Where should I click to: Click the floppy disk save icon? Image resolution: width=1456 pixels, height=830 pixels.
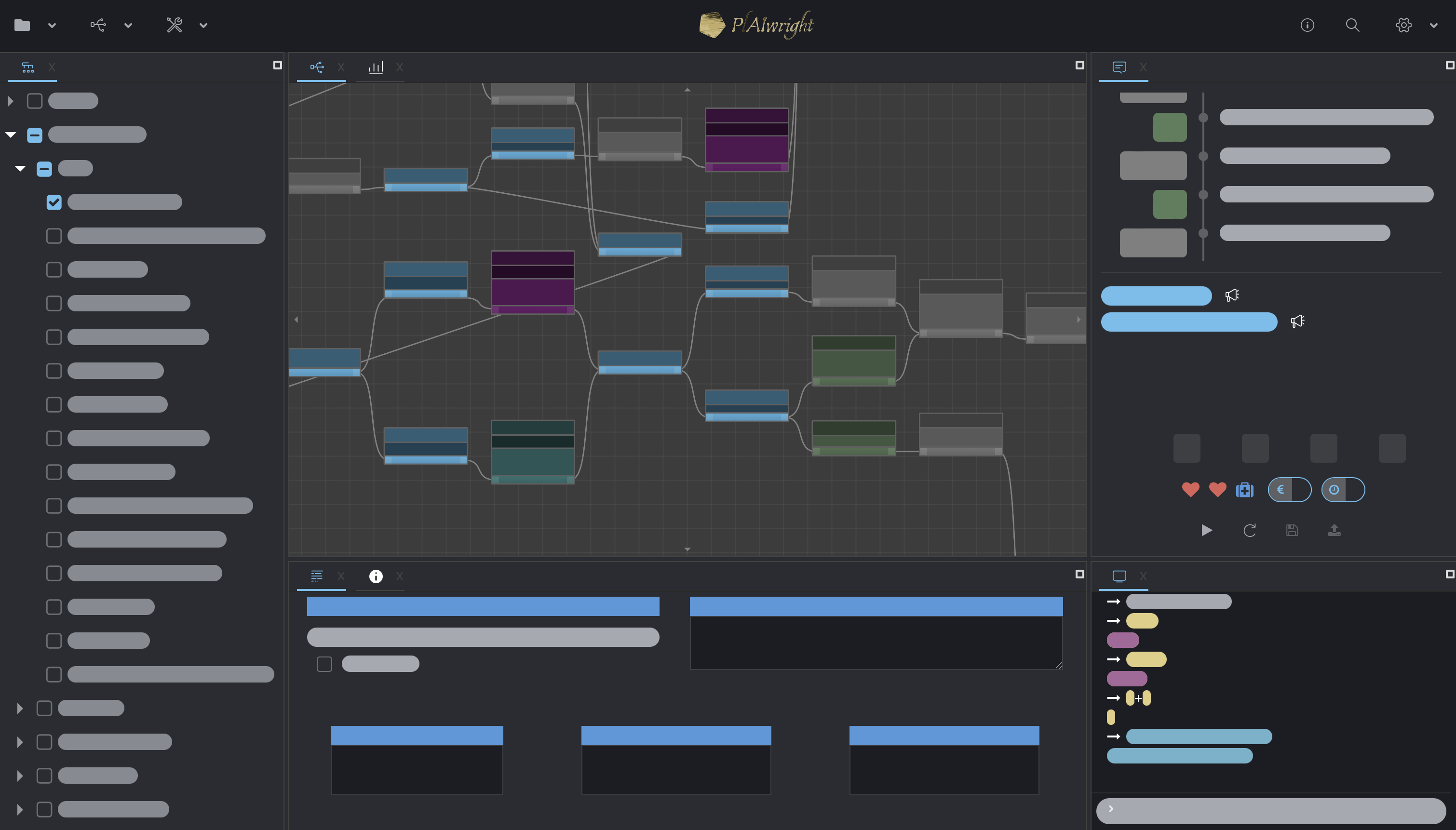click(1292, 530)
